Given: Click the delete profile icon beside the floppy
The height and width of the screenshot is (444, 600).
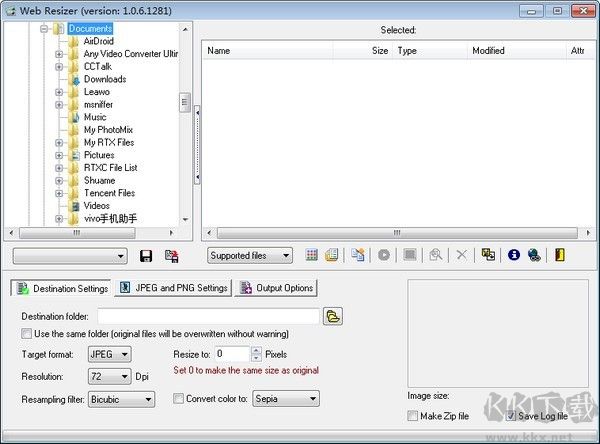Looking at the screenshot, I should click(172, 256).
